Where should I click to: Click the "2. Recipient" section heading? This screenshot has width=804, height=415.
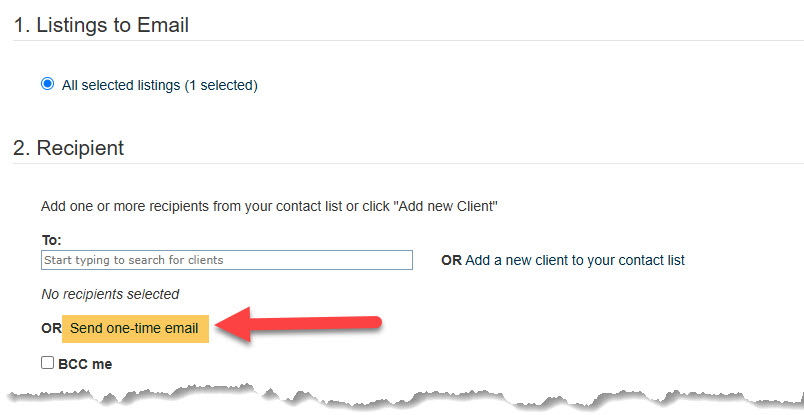(x=69, y=148)
